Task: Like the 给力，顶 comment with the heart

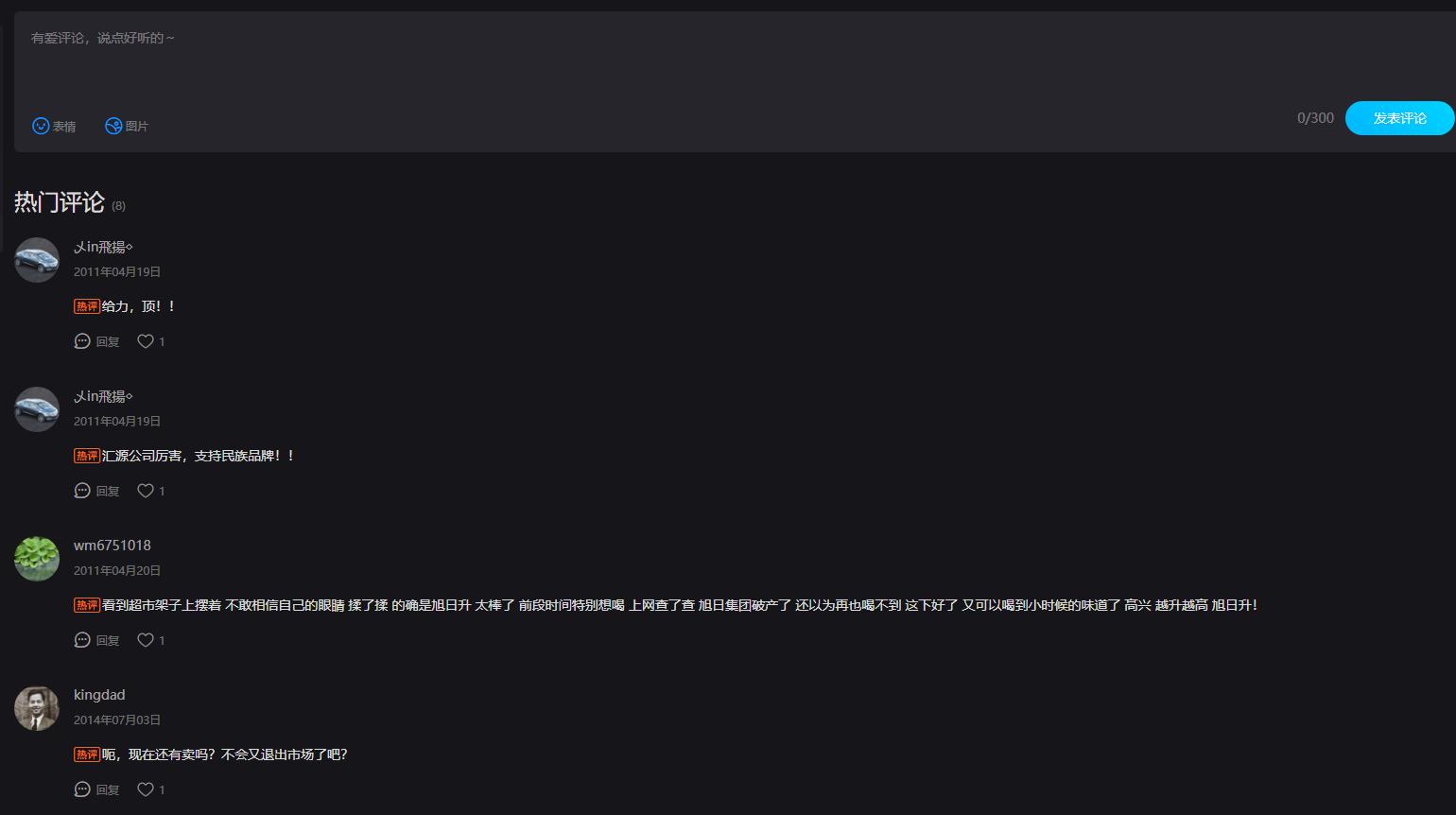Action: pos(146,341)
